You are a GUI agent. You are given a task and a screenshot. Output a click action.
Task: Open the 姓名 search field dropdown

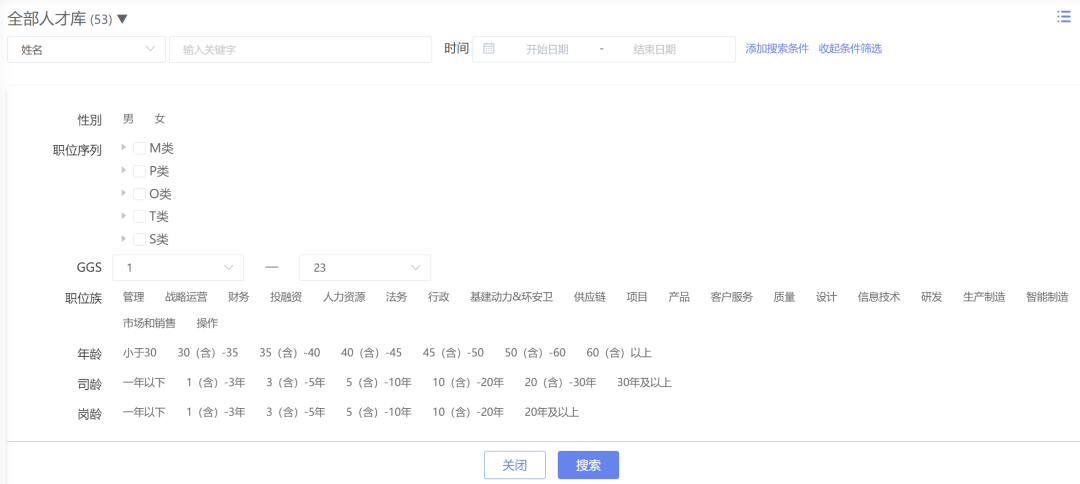(86, 50)
